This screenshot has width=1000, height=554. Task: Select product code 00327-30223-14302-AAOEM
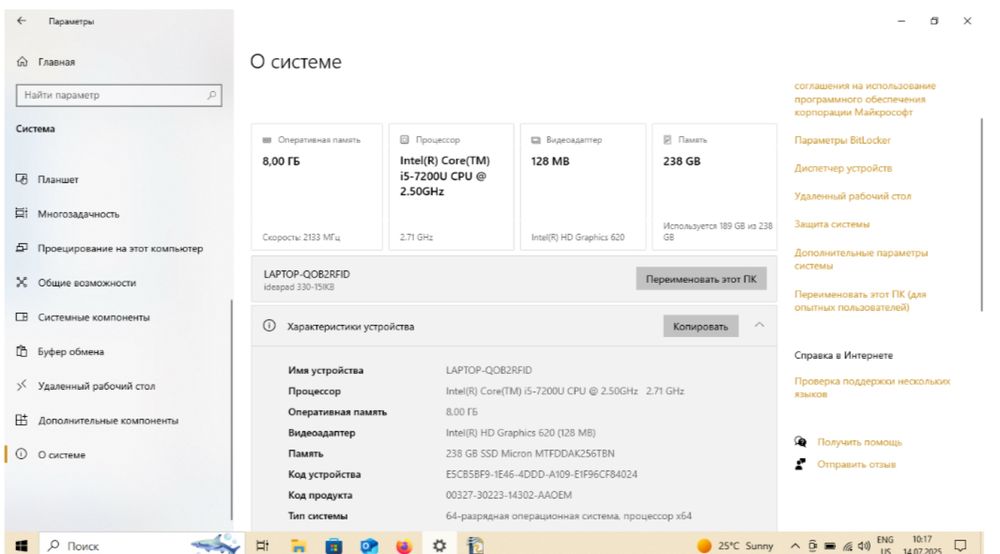(x=508, y=495)
